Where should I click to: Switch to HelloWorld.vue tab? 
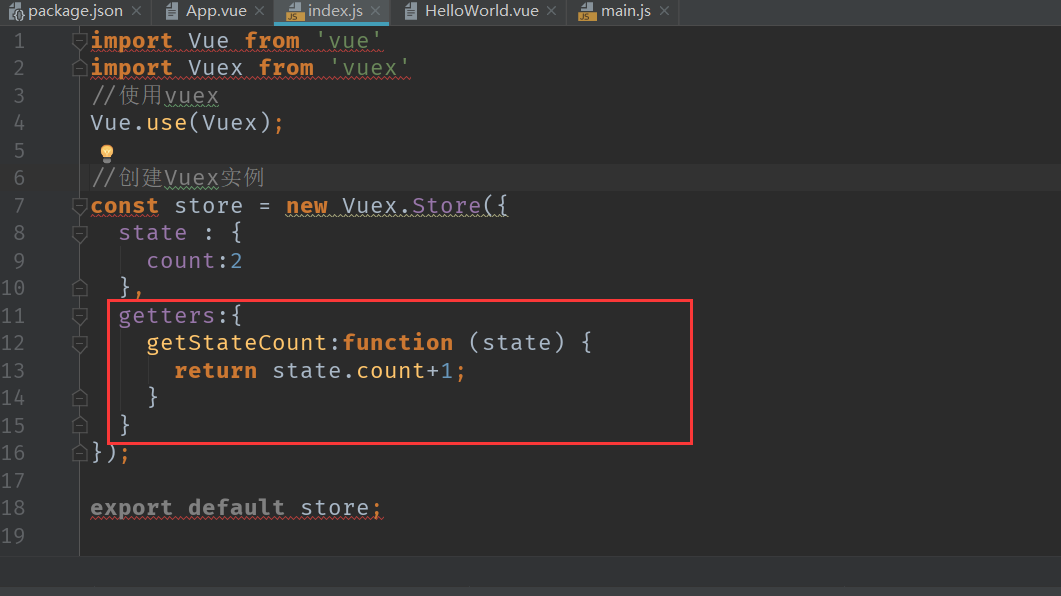click(x=481, y=12)
